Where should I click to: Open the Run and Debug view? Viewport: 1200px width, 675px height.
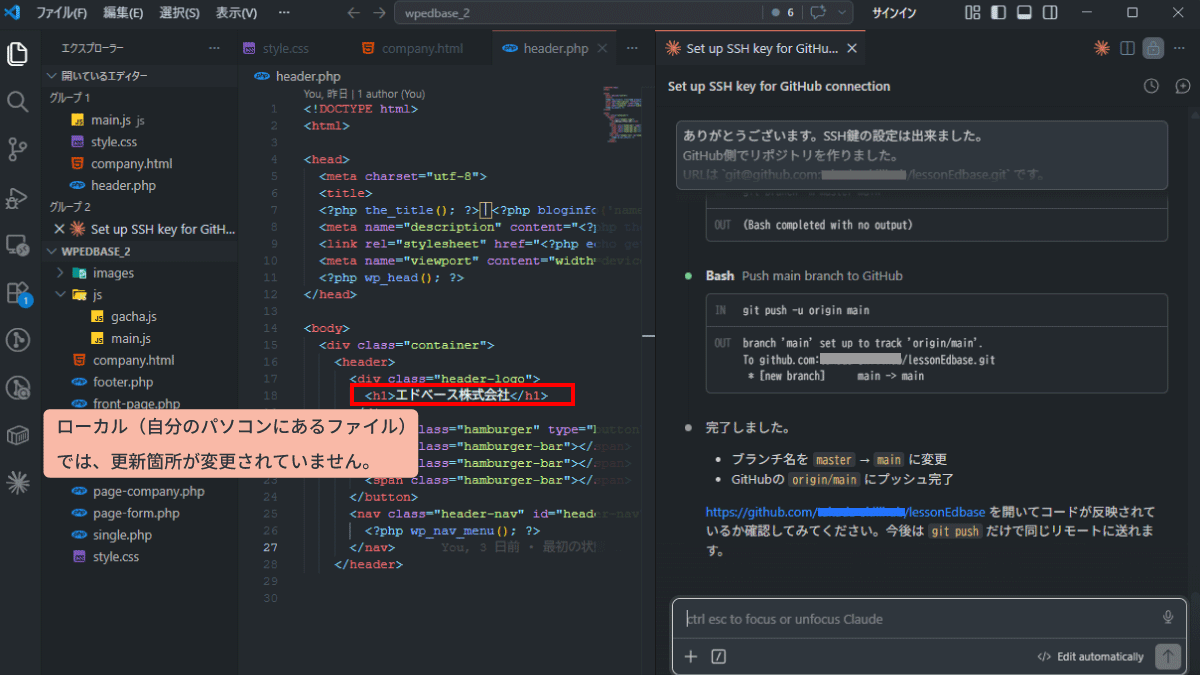tap(17, 198)
